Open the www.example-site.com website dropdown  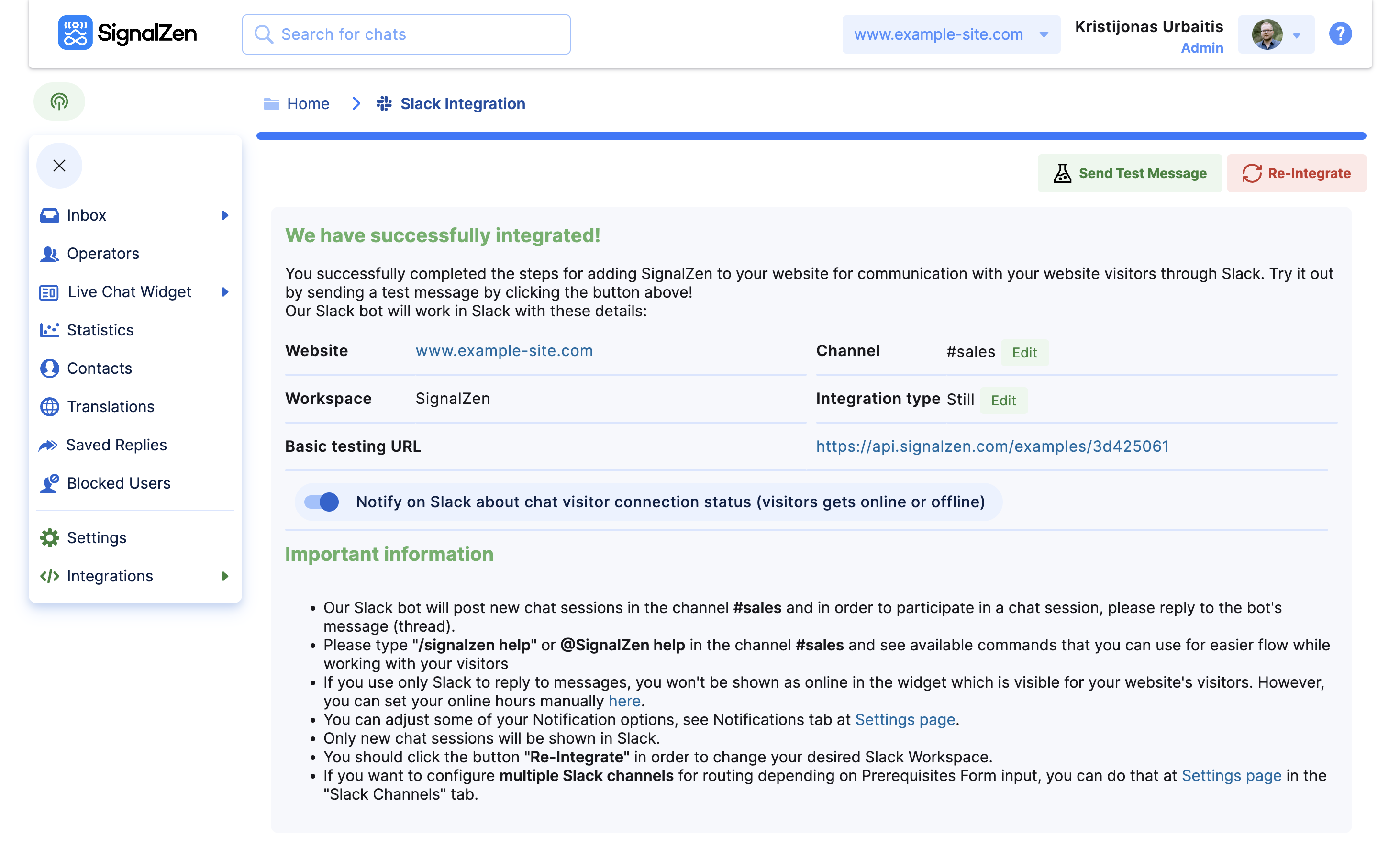coord(951,34)
